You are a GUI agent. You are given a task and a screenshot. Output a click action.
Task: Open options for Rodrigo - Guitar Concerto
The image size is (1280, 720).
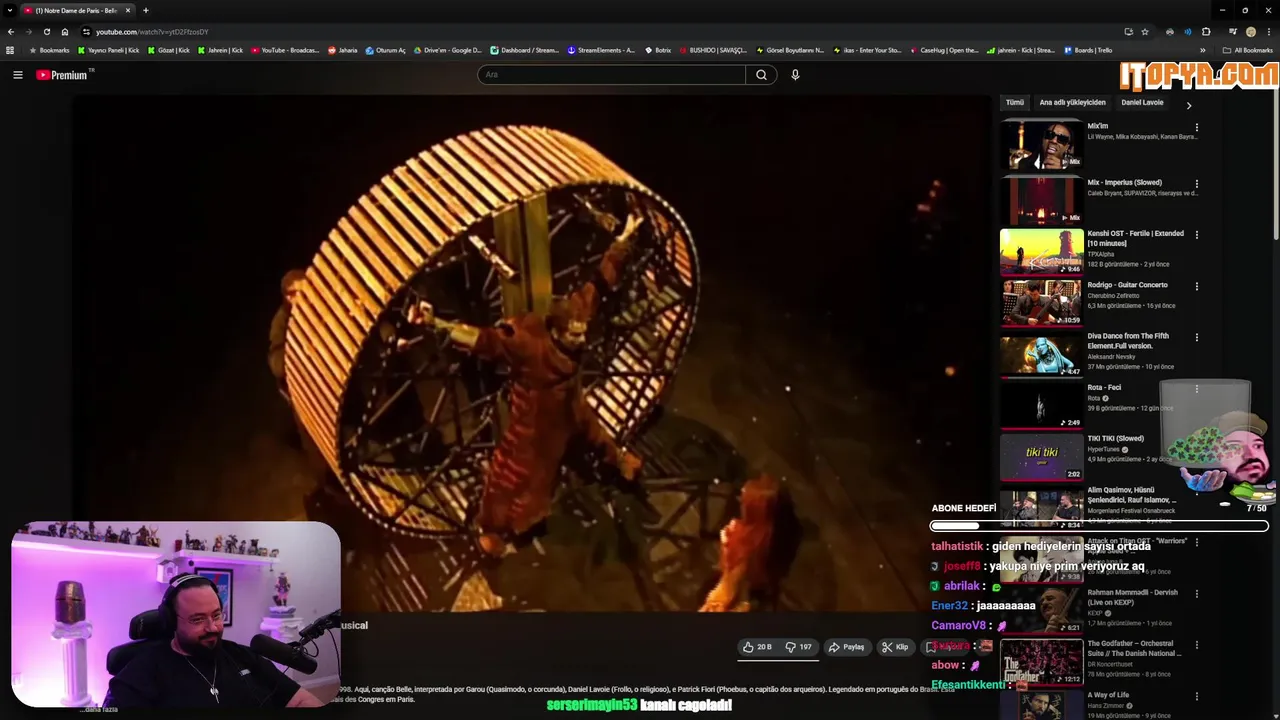click(x=1196, y=286)
